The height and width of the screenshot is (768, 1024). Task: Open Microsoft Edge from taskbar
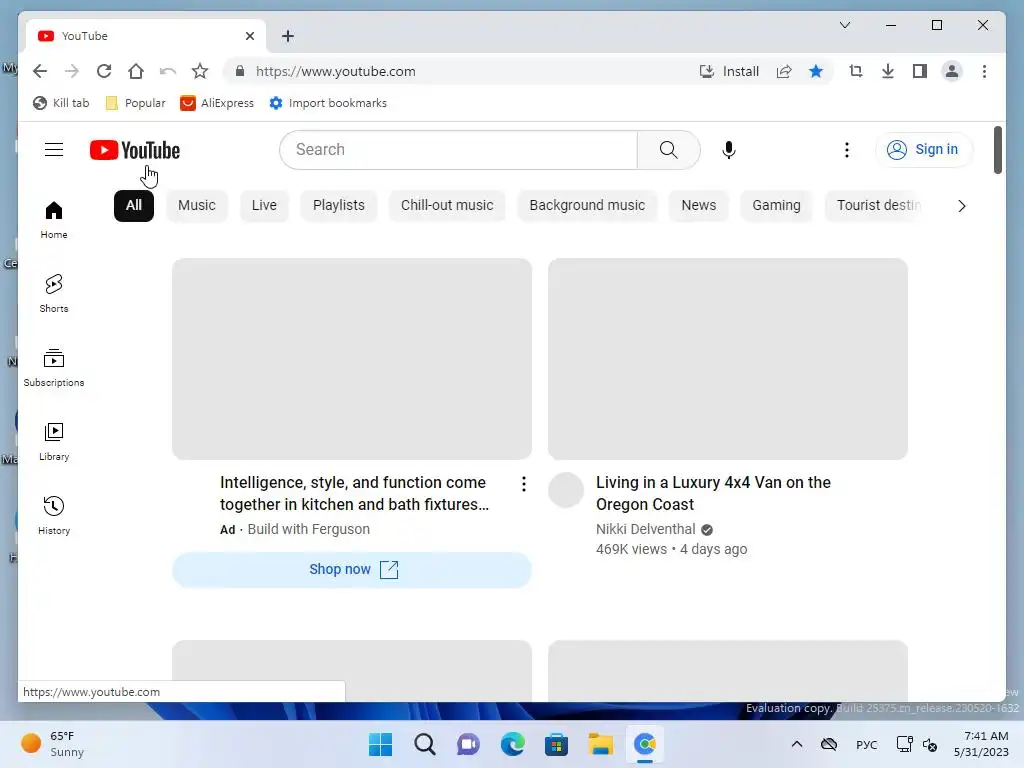tap(513, 744)
